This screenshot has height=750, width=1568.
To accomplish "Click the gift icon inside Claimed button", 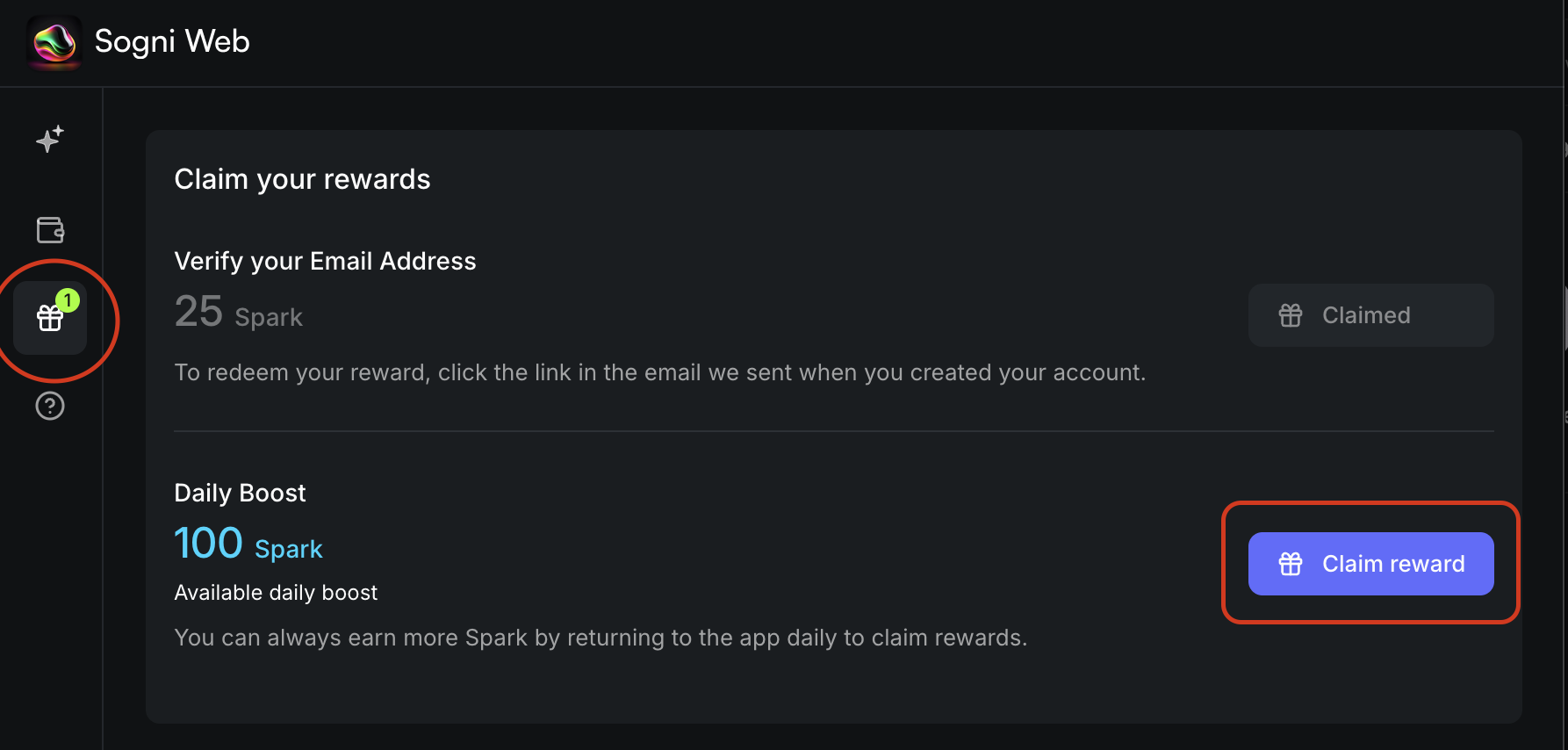I will [x=1291, y=315].
